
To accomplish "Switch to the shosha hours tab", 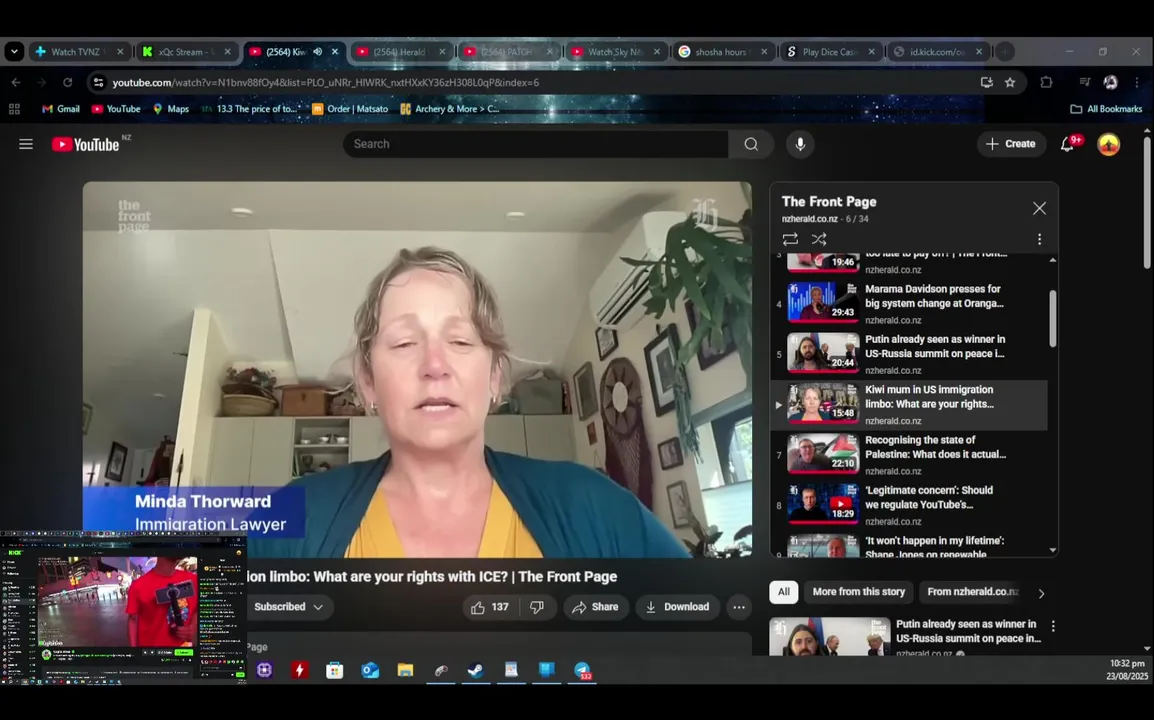I will click(x=723, y=52).
